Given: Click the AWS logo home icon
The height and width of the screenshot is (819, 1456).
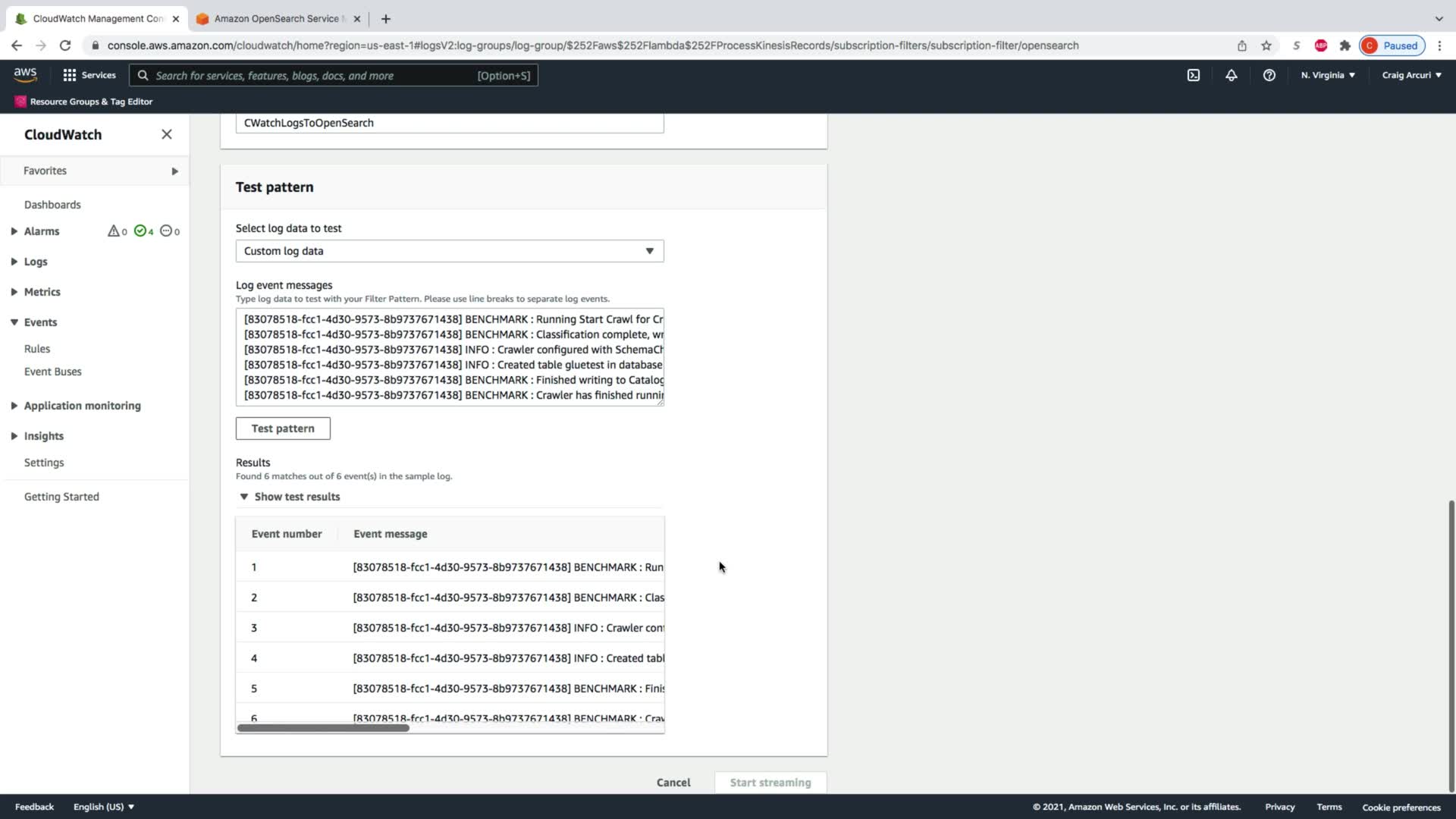Looking at the screenshot, I should [25, 74].
